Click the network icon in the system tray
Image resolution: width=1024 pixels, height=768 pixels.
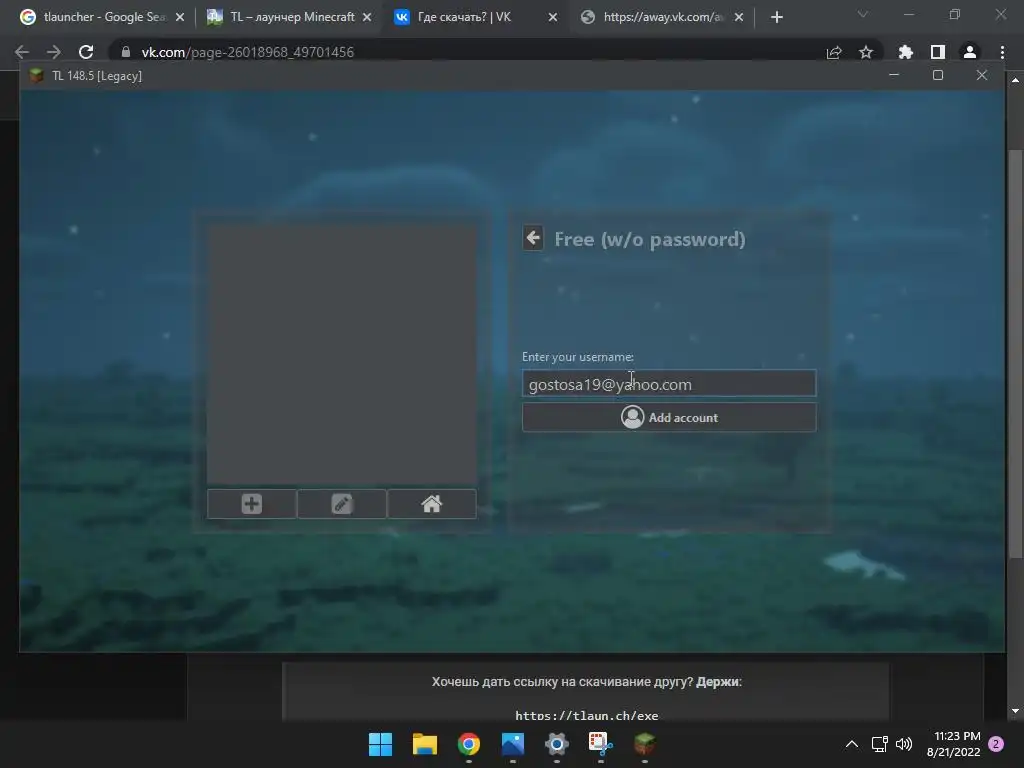click(x=879, y=744)
